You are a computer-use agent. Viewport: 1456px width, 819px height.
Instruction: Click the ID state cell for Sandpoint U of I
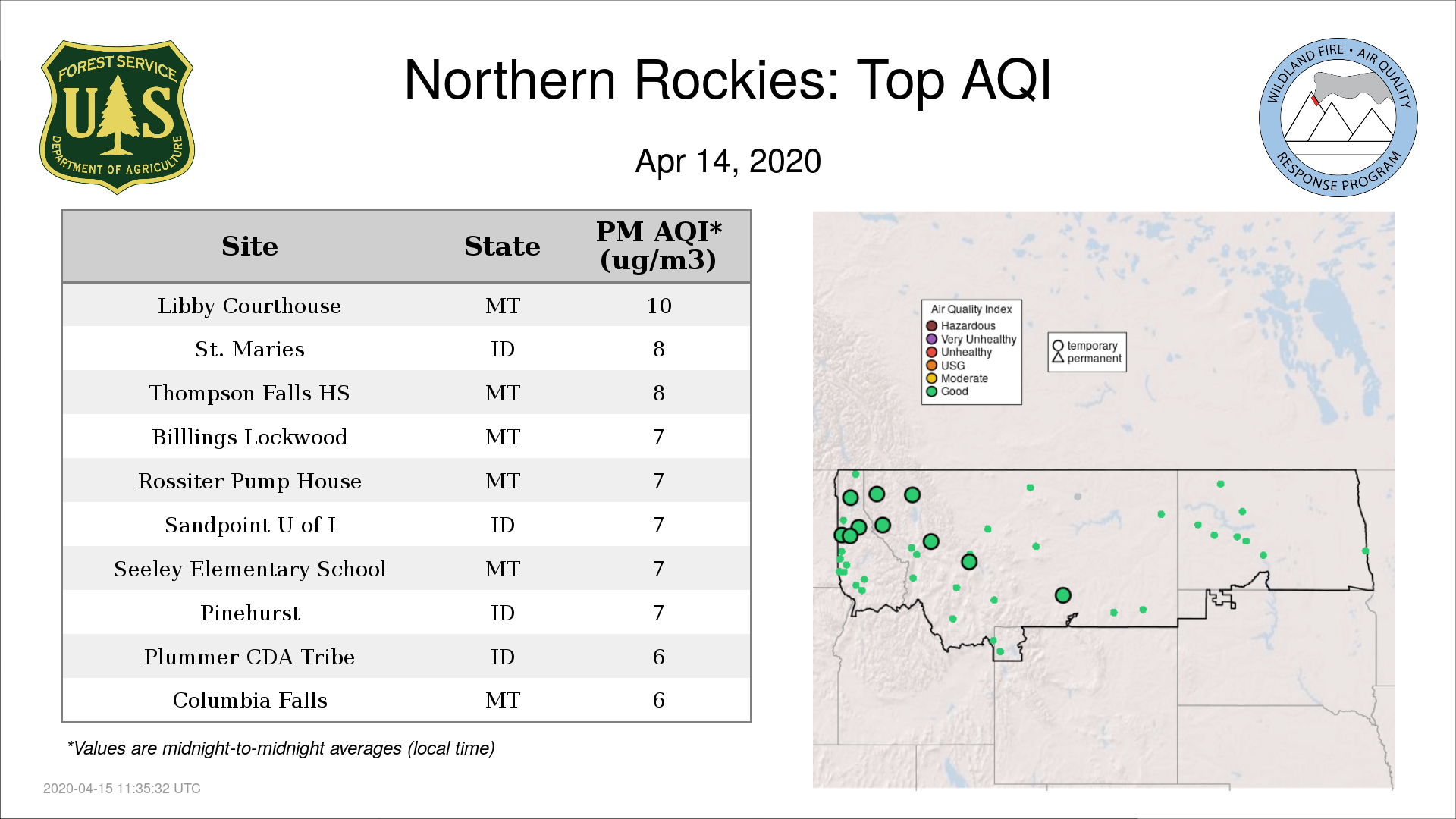[502, 525]
